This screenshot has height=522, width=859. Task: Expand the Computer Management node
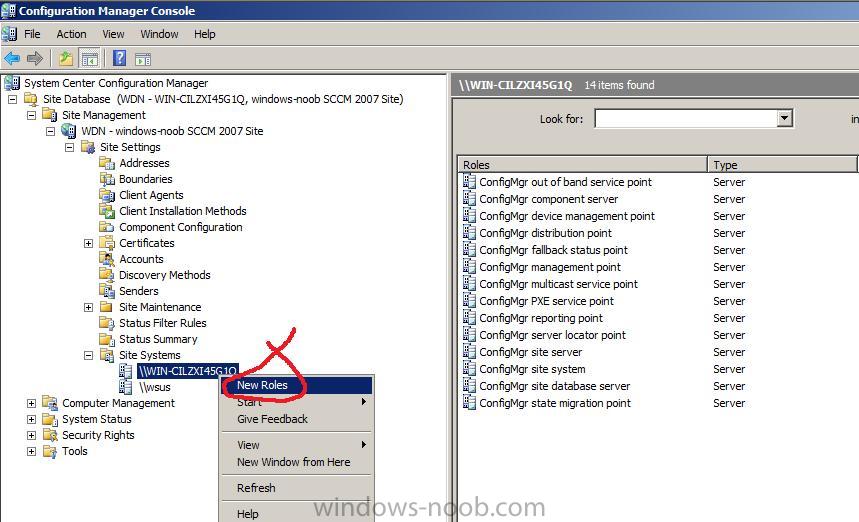coord(31,403)
